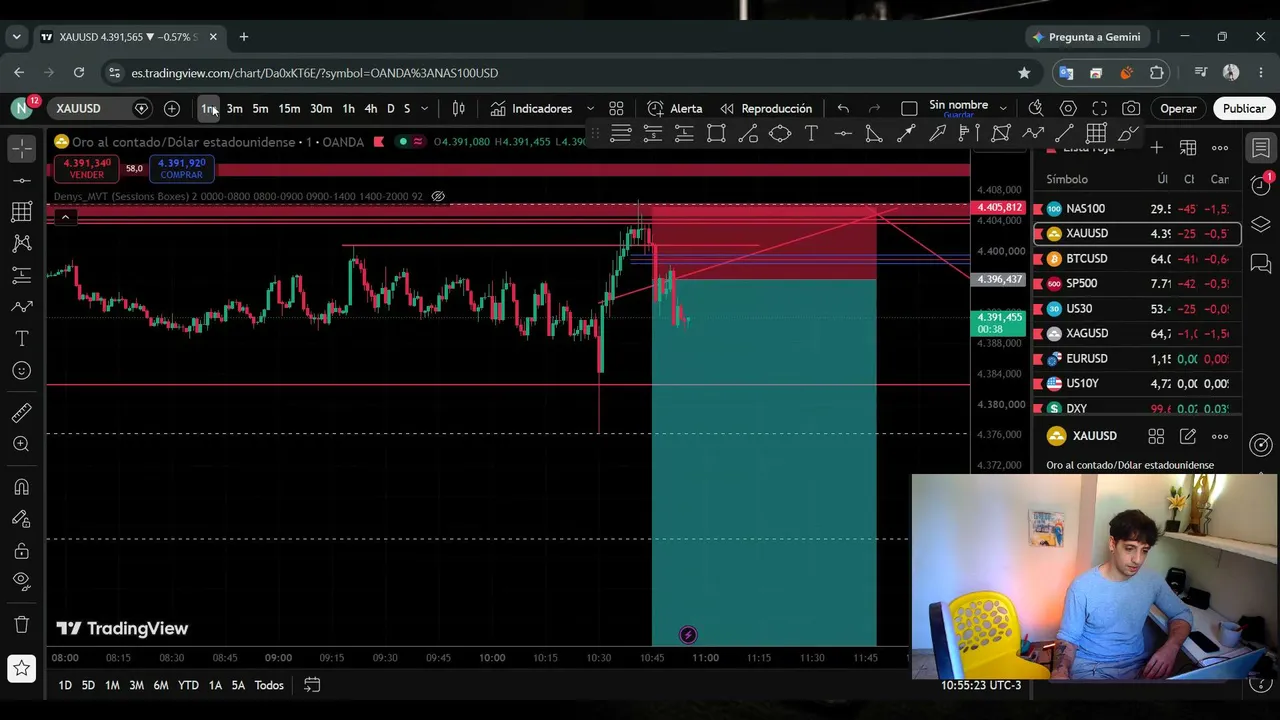Open watchlist more options menu
This screenshot has width=1280, height=720.
1220,148
